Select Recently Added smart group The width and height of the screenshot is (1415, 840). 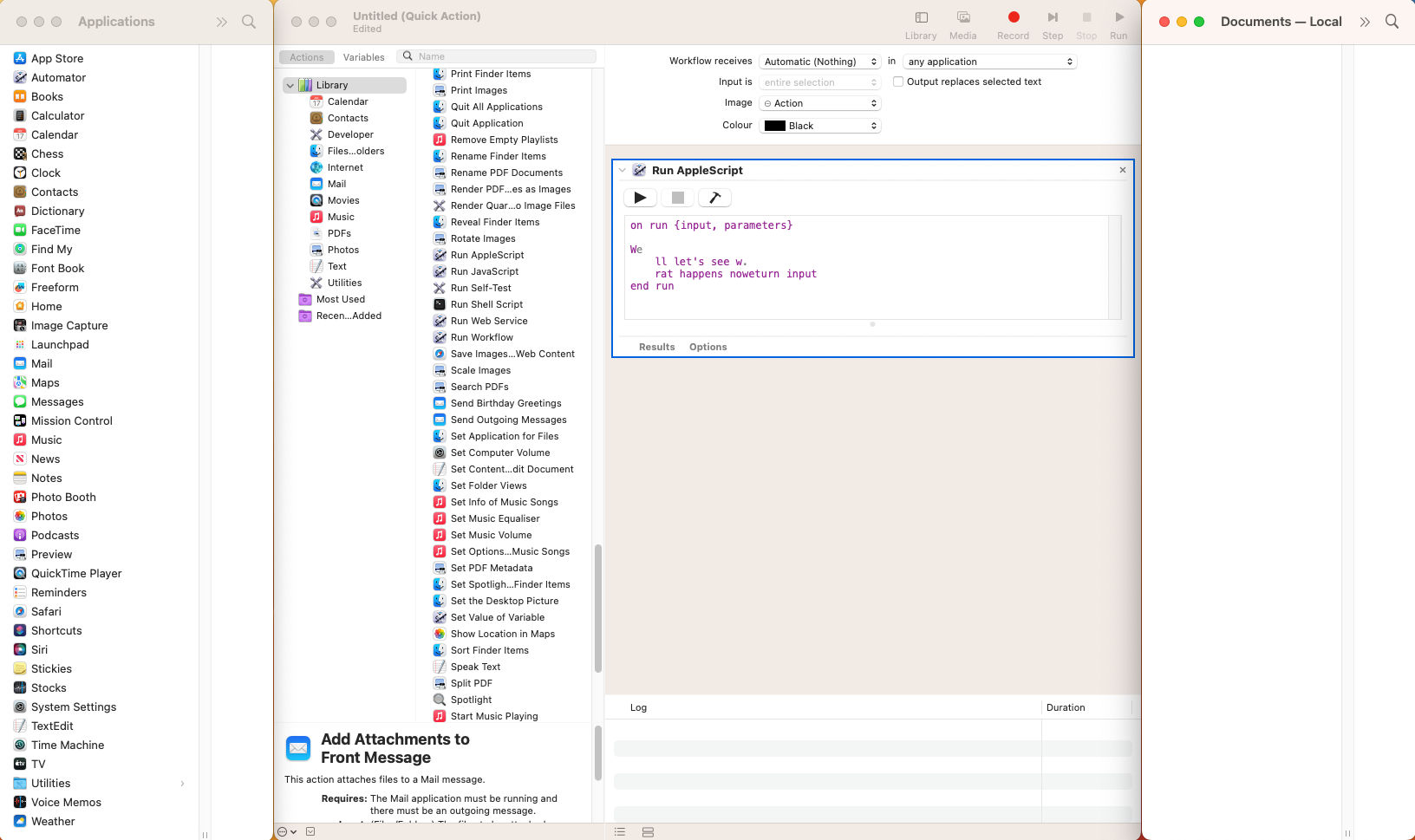pos(349,316)
